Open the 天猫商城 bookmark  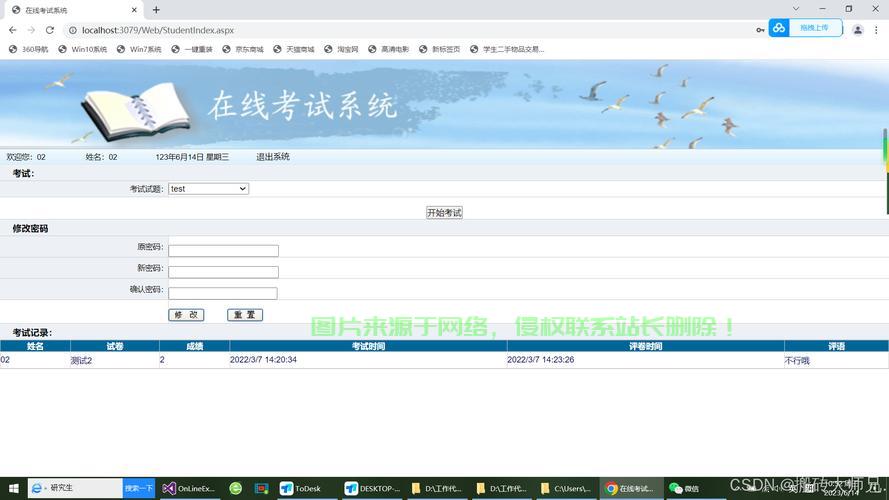(294, 49)
